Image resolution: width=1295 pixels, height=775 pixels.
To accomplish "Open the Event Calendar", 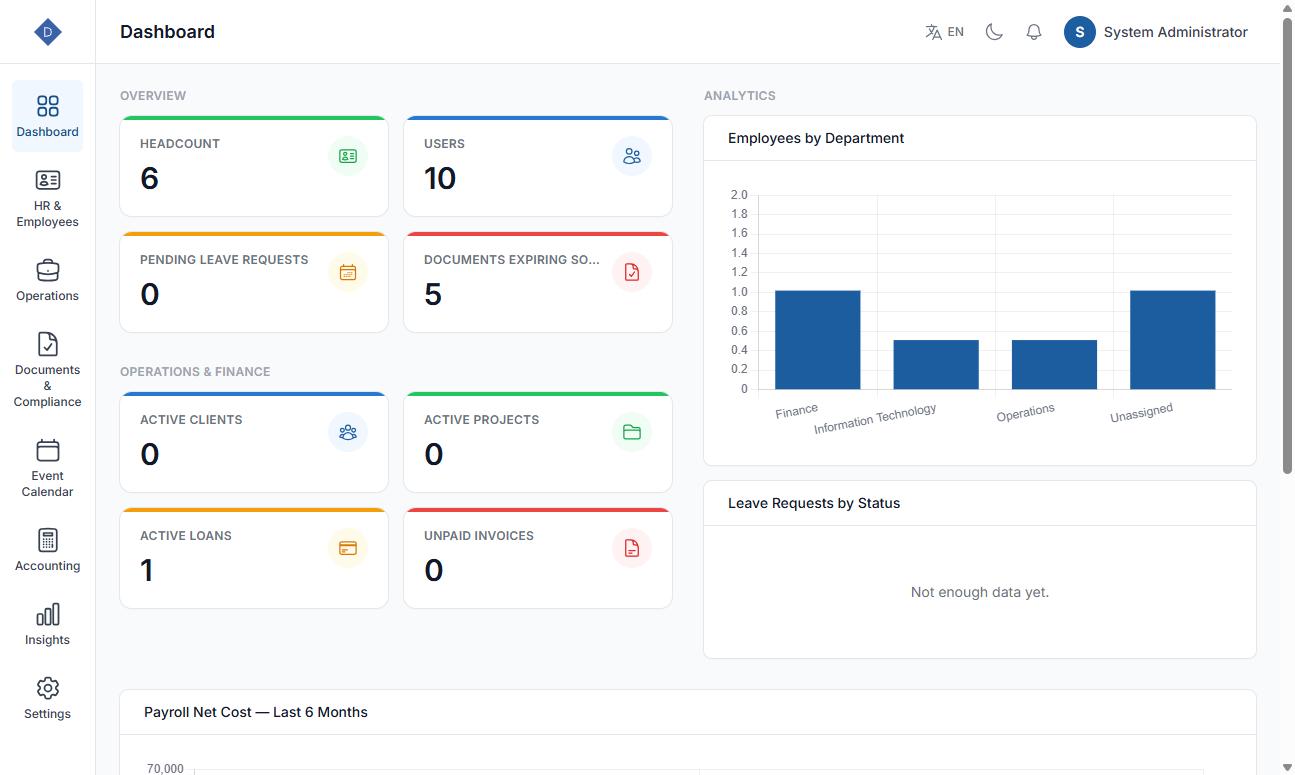I will (x=47, y=468).
